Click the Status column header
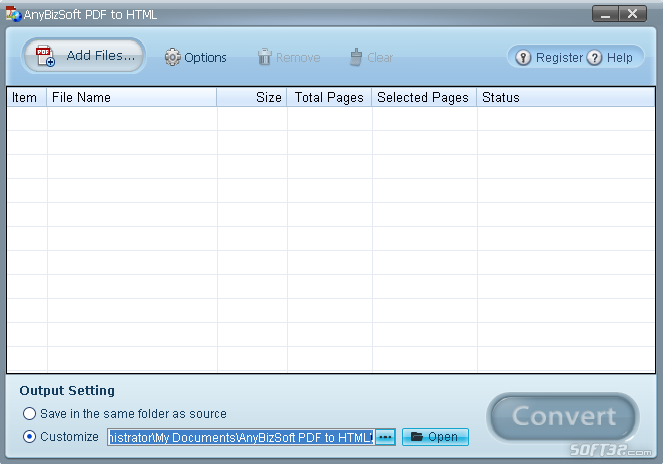 click(x=566, y=98)
